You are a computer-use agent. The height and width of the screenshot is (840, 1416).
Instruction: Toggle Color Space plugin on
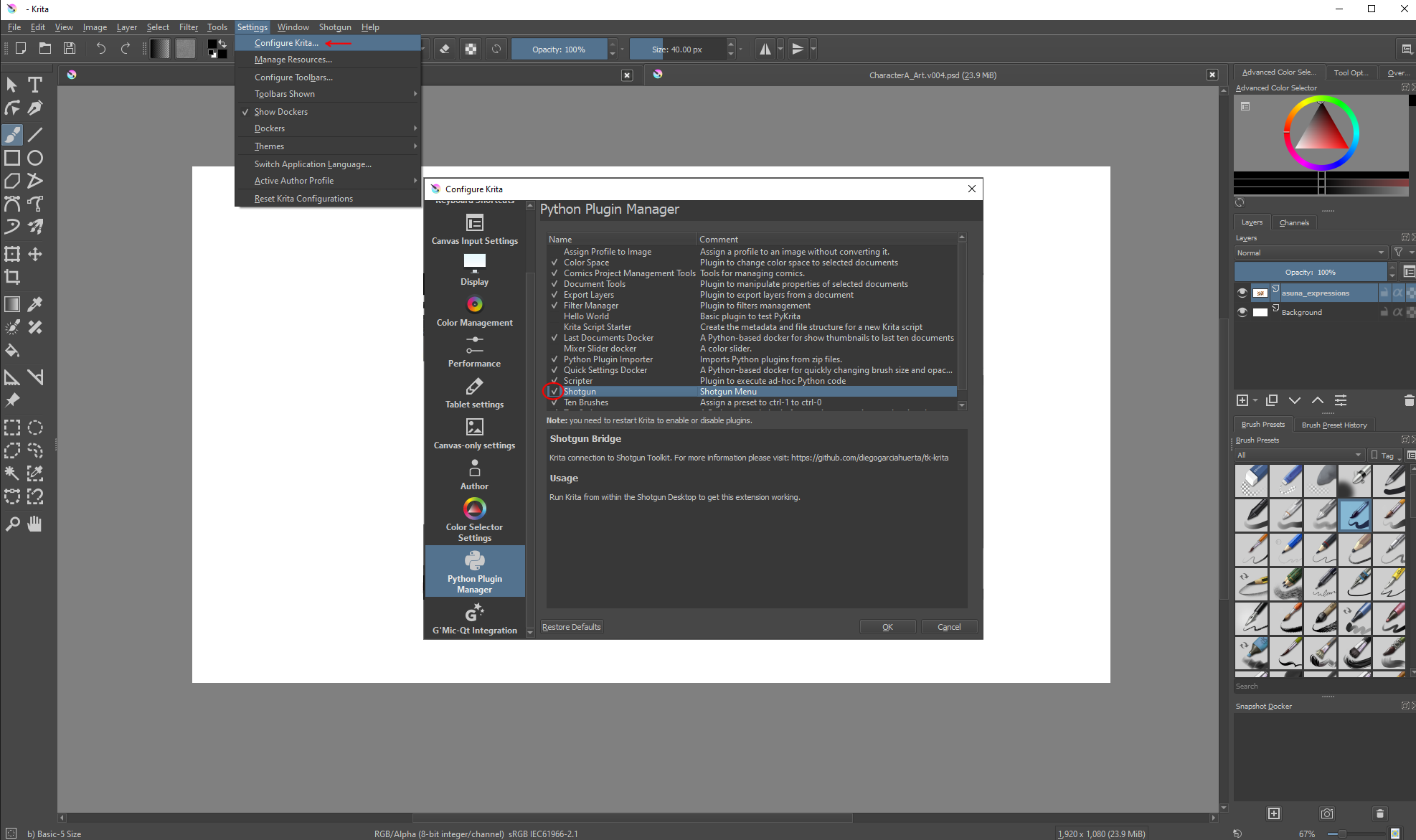556,262
